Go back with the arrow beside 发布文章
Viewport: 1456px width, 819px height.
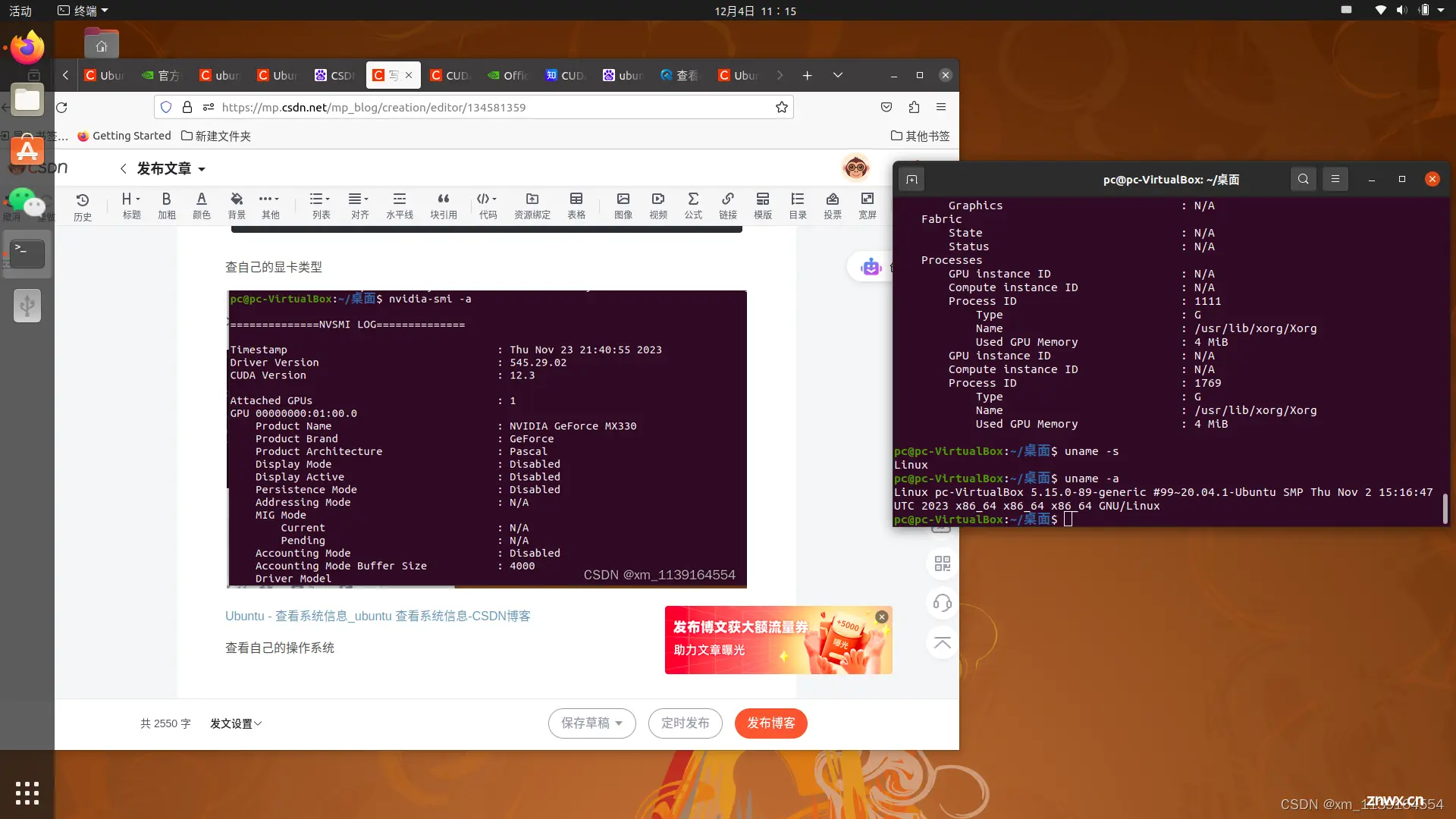tap(123, 168)
